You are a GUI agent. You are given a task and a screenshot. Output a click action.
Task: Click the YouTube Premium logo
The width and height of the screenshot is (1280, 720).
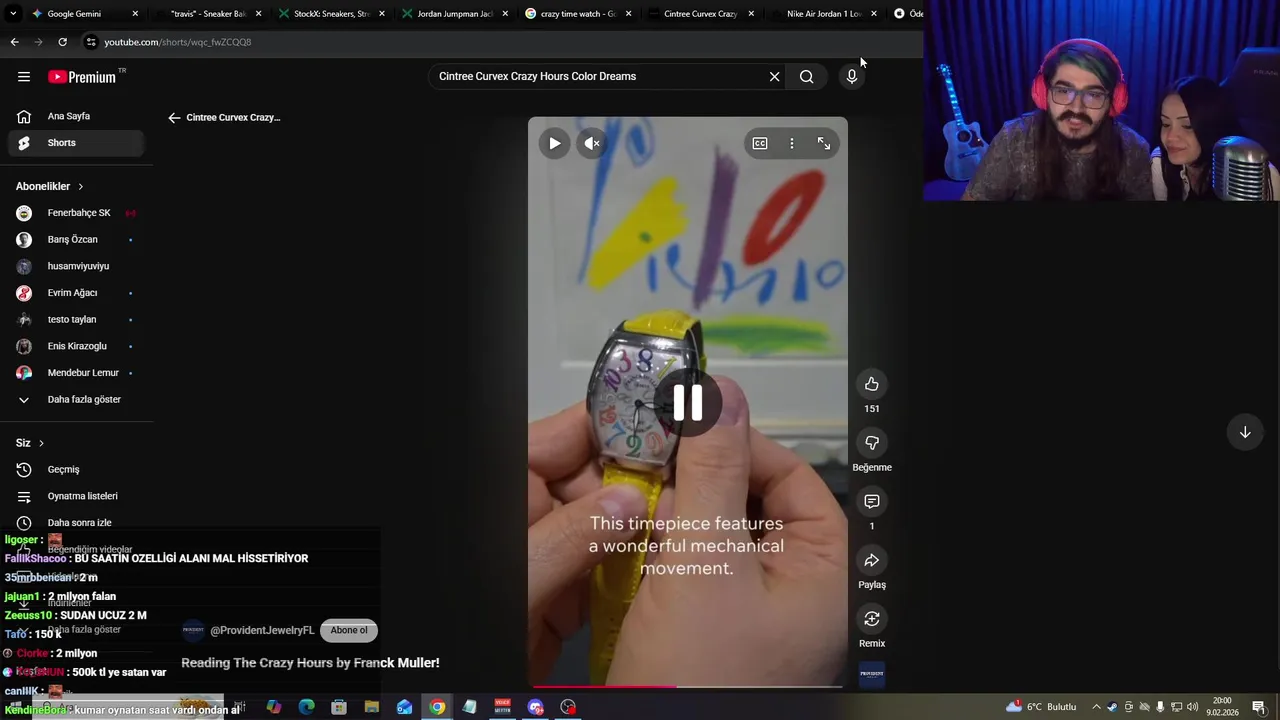coord(82,77)
